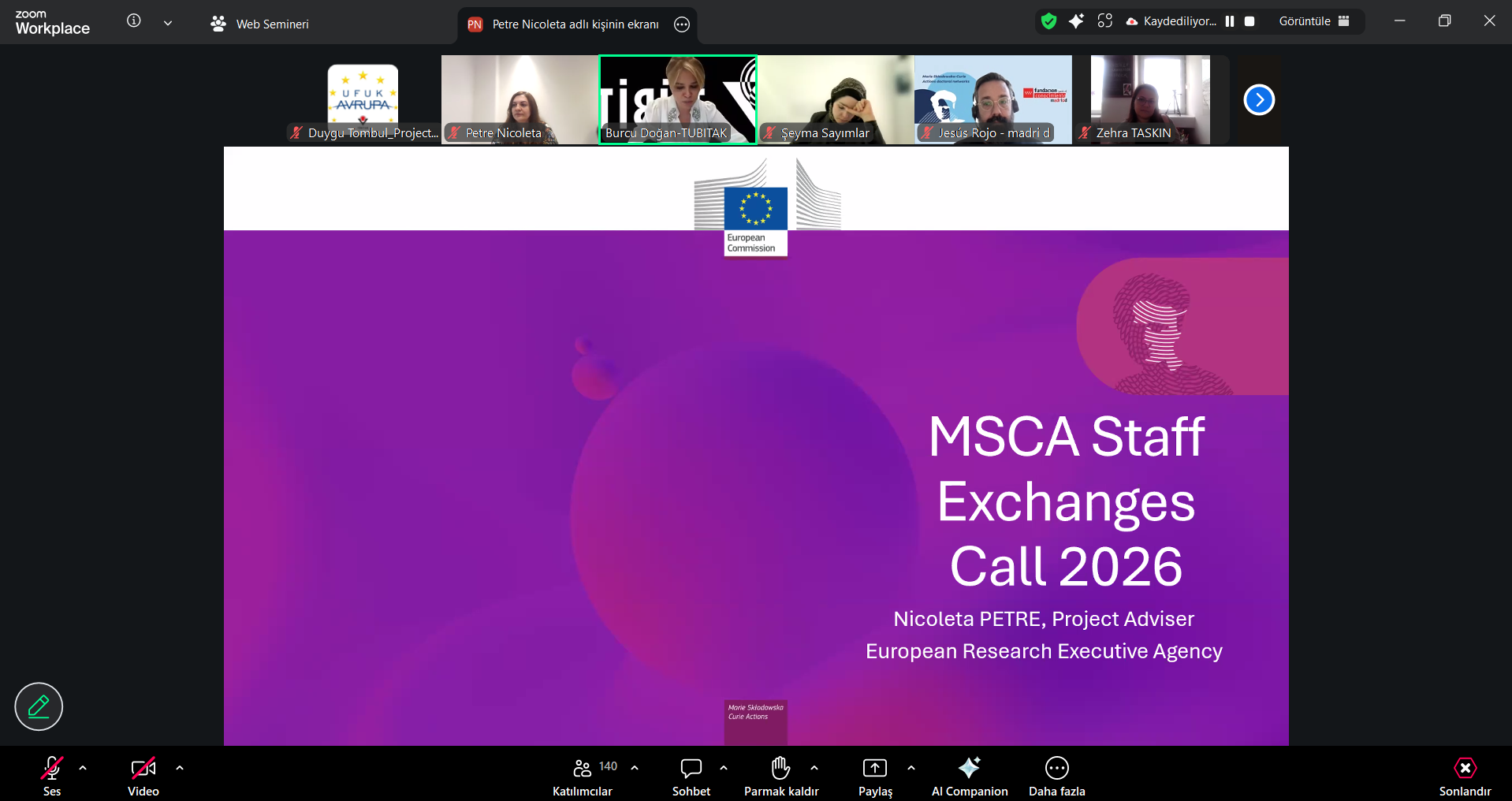Switch to the Web Semineri tab

(260, 24)
